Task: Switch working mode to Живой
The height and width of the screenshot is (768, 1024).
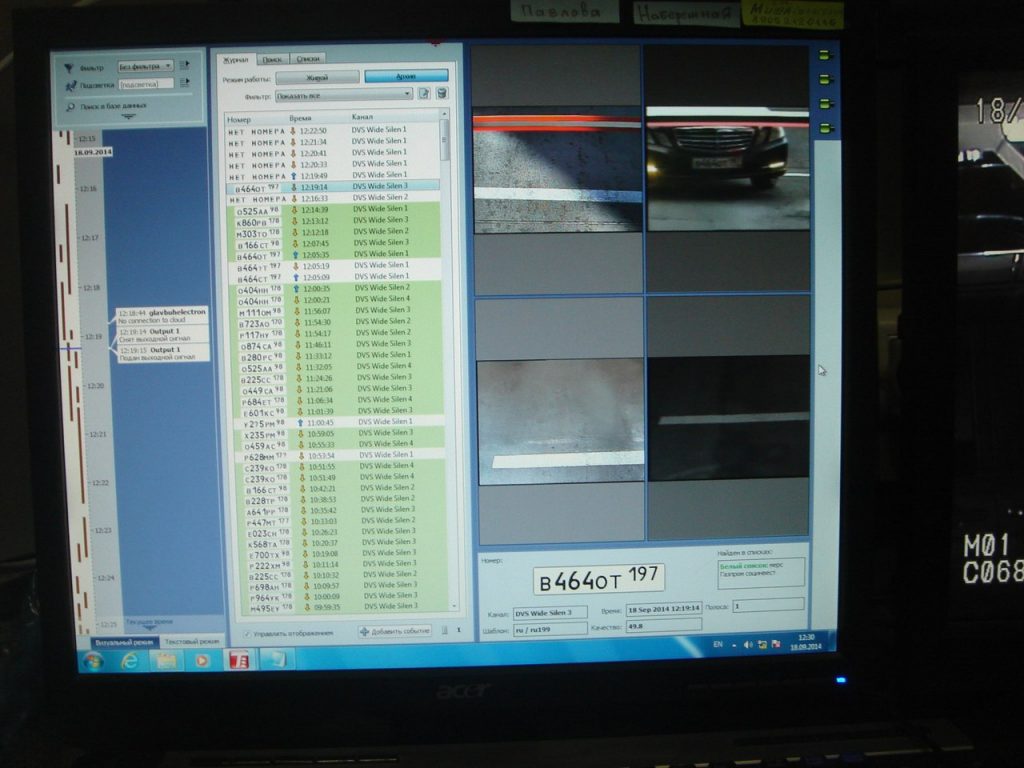Action: click(x=317, y=77)
